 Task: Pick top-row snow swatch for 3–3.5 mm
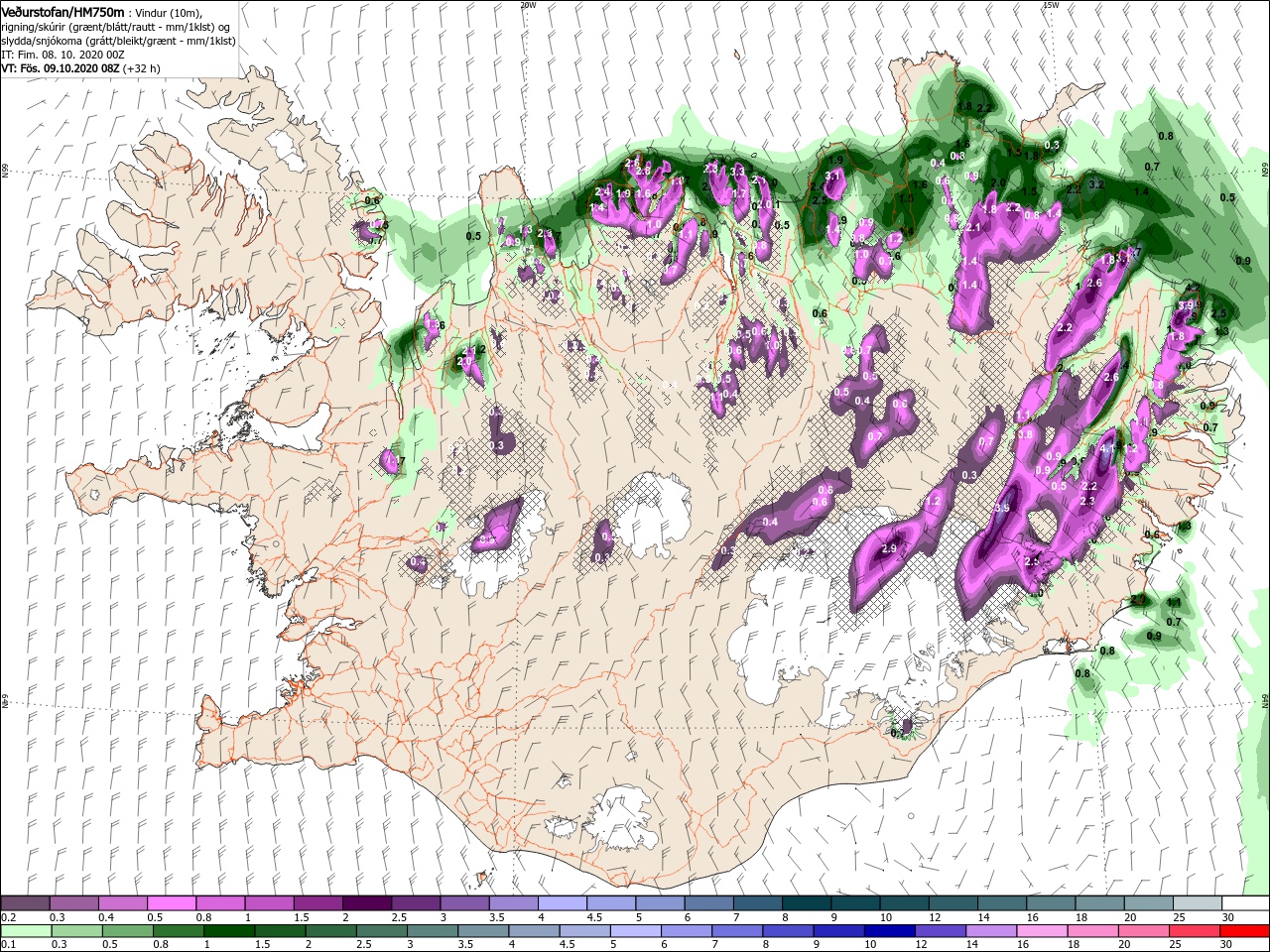[x=464, y=903]
